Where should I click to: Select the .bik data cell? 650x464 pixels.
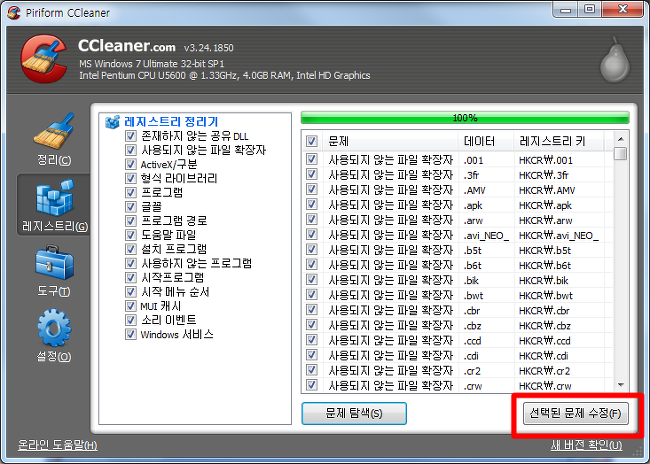pos(471,281)
